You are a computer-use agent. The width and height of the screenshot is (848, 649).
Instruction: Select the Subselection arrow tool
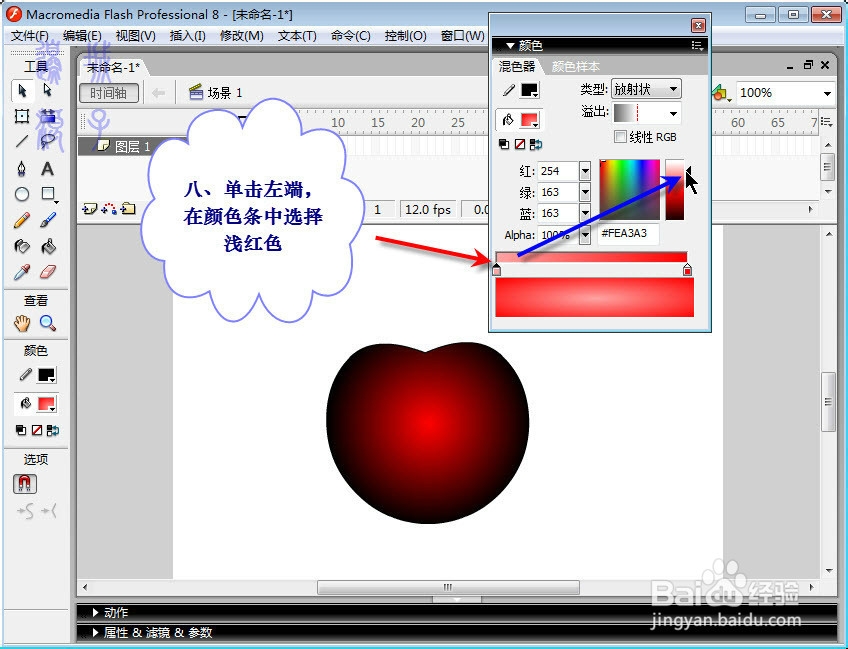tap(46, 91)
